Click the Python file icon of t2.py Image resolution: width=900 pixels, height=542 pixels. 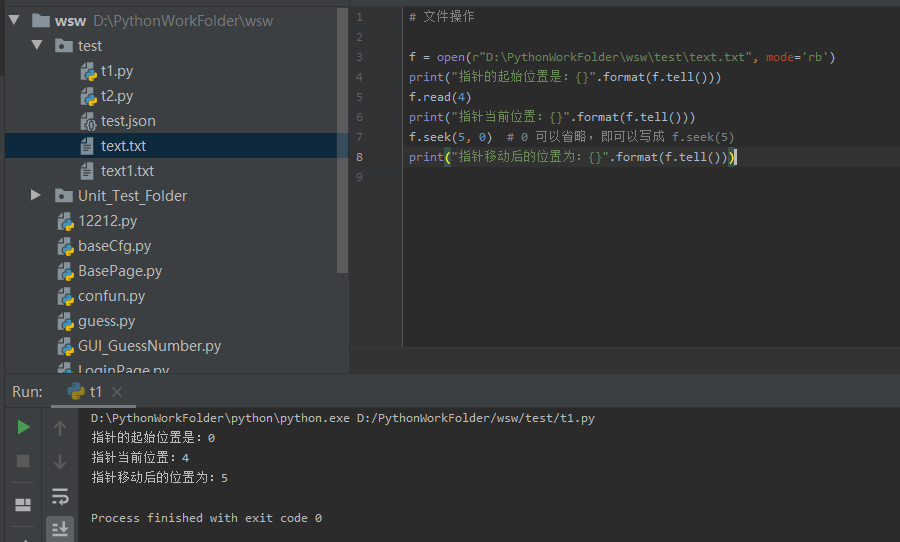click(88, 96)
